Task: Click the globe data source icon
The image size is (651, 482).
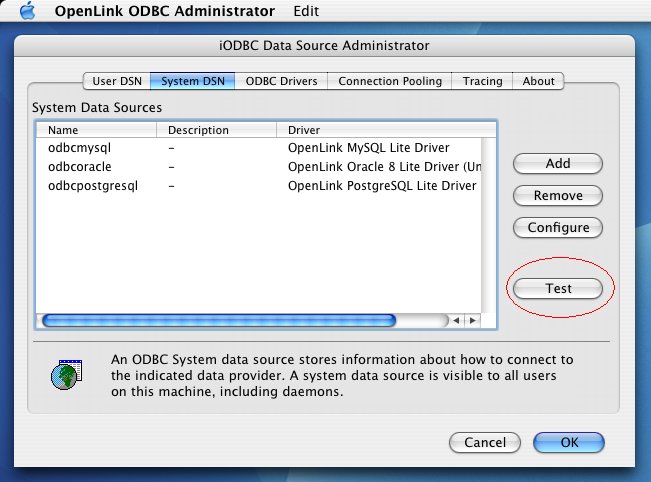Action: [x=66, y=374]
